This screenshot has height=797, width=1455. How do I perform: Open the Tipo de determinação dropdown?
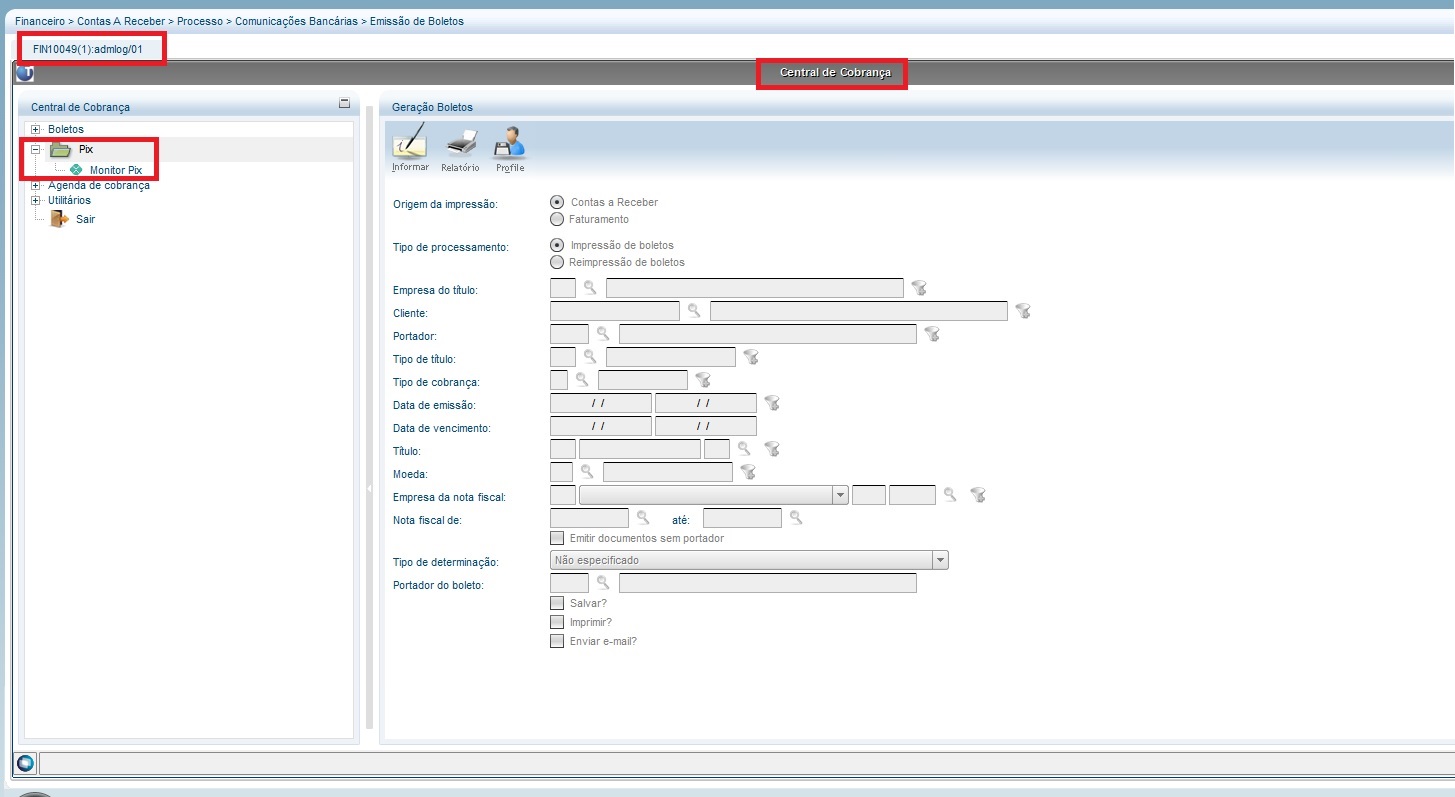(940, 560)
